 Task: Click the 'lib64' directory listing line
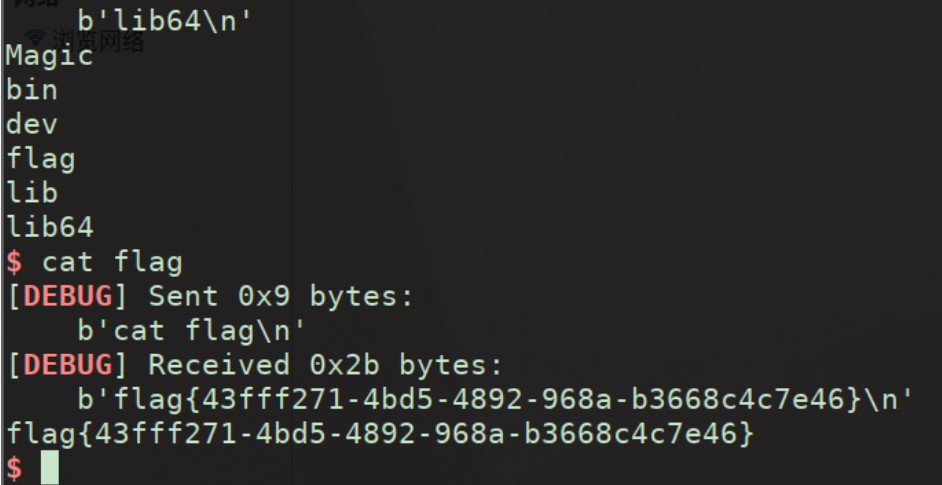coord(49,228)
